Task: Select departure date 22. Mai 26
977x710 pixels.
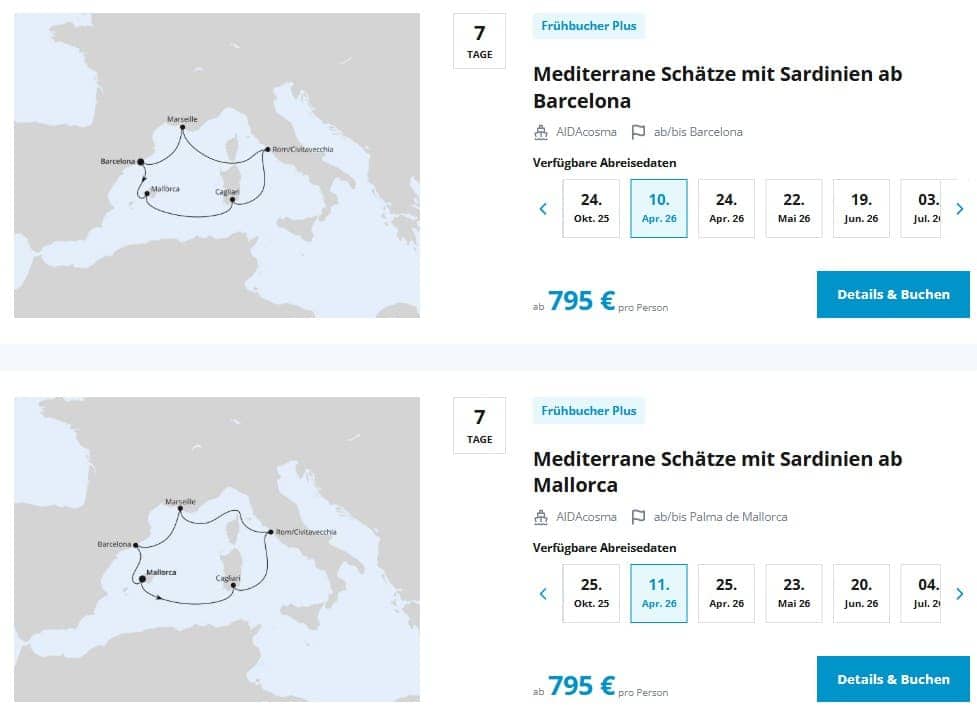Action: point(794,208)
